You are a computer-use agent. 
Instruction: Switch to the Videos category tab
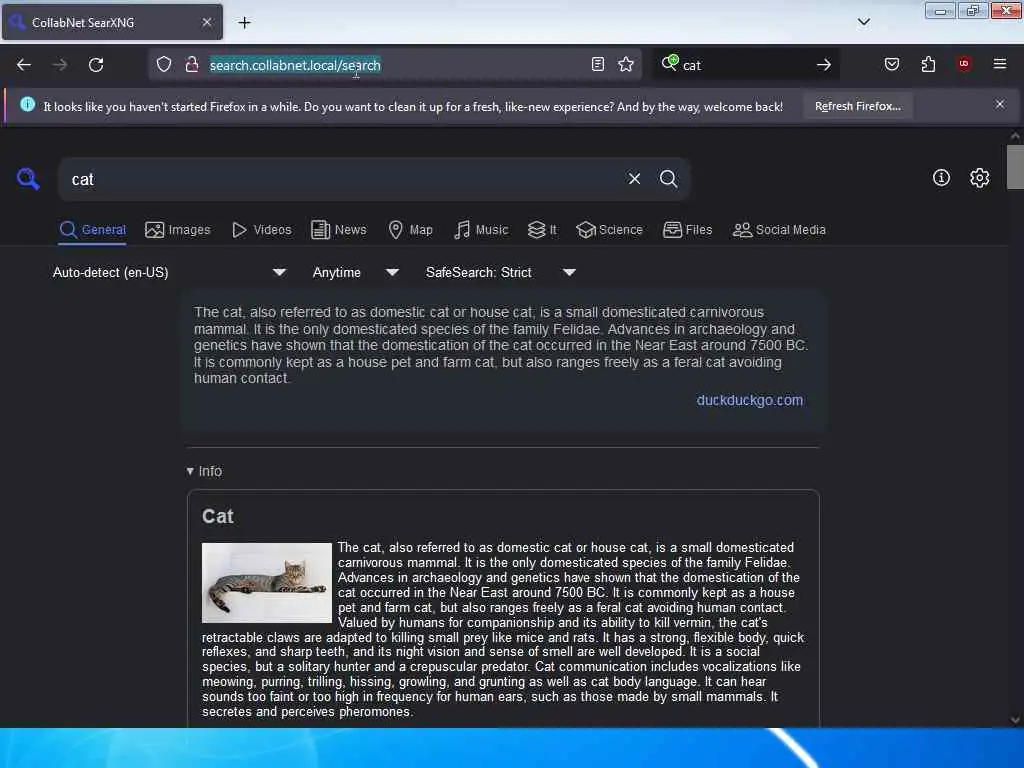pyautogui.click(x=261, y=230)
